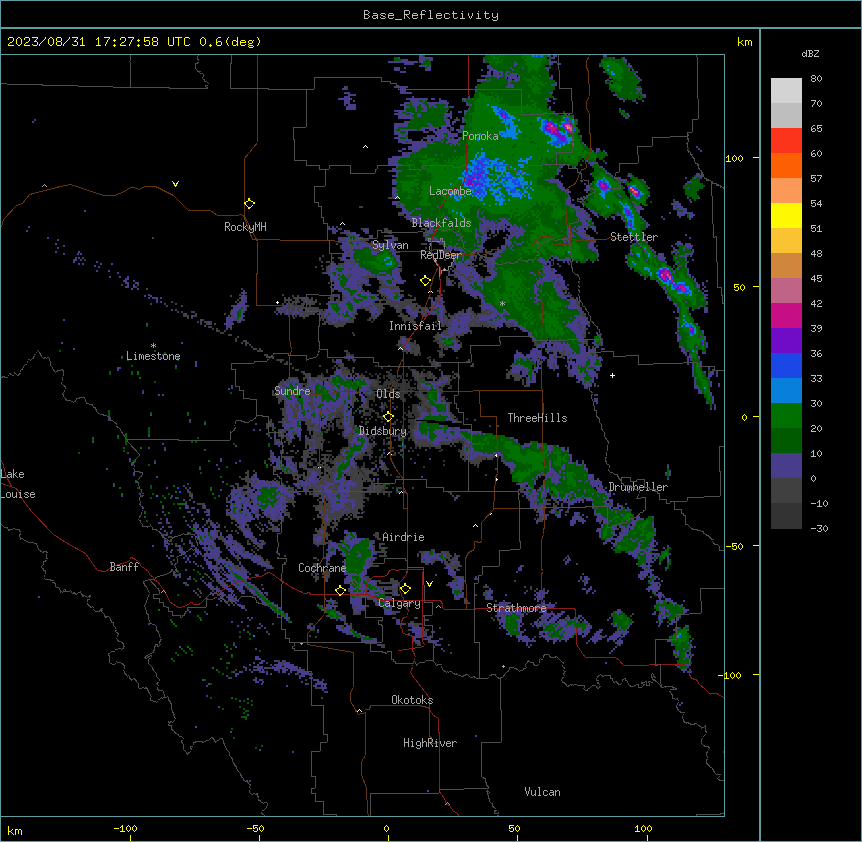Screen dimensions: 862x842
Task: Click the km label at bottom left
Action: point(15,830)
